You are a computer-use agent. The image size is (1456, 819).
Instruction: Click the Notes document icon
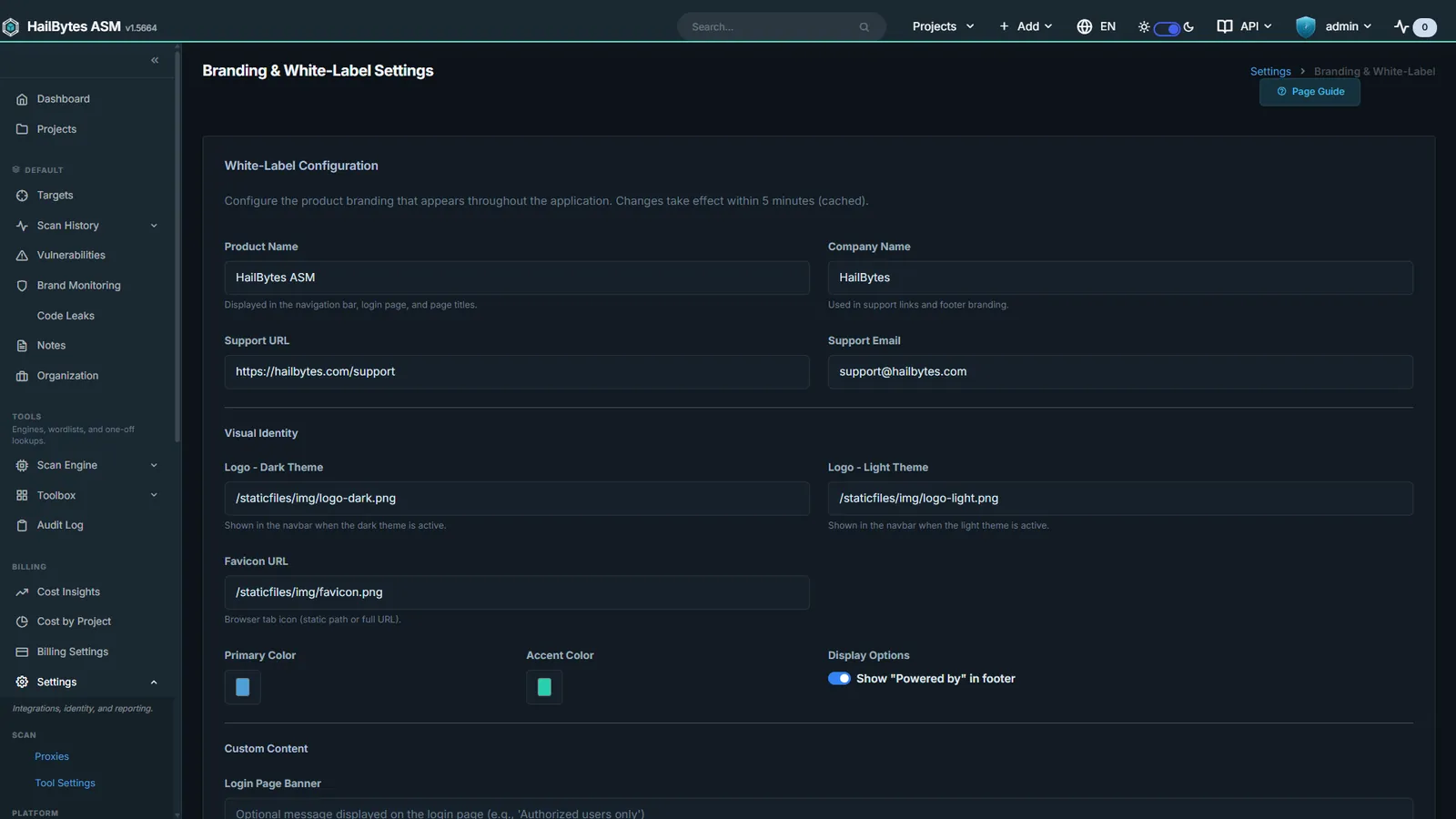click(x=22, y=346)
